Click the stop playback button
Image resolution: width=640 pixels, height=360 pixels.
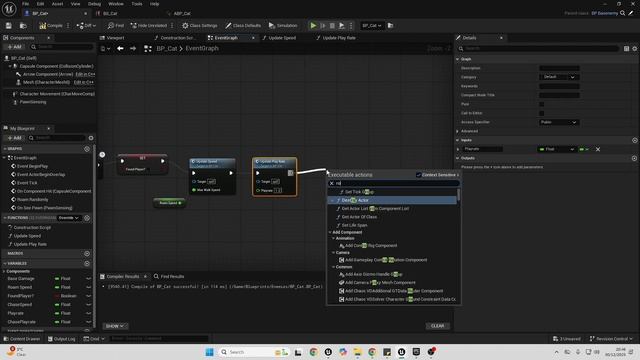tap(332, 25)
